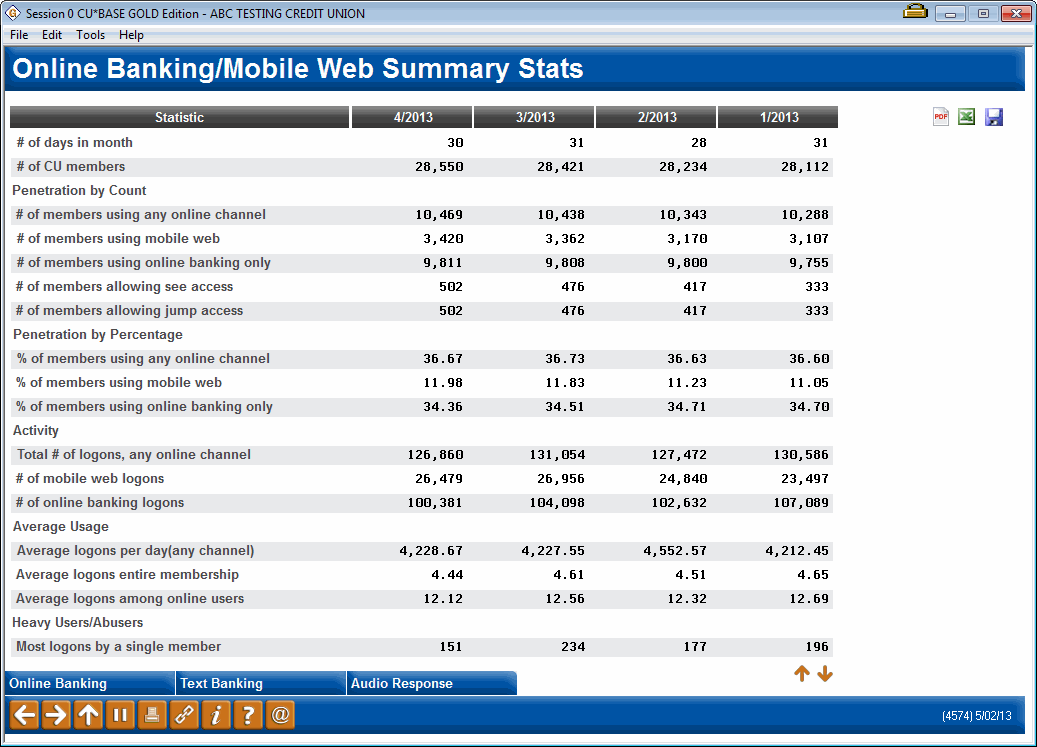Export the summary to Excel
Viewport: 1037px width, 747px height.
point(966,116)
